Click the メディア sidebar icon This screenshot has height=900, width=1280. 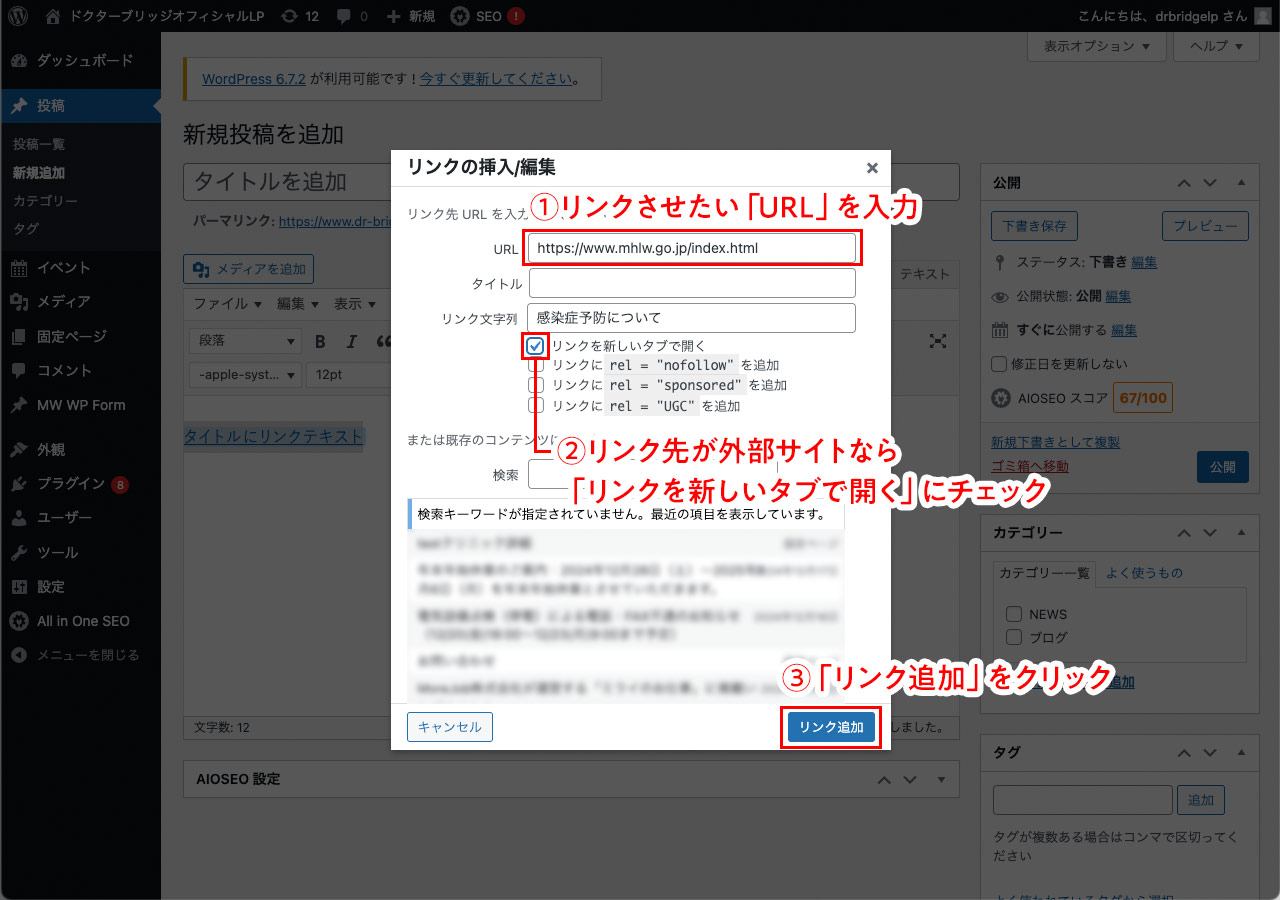tap(19, 301)
